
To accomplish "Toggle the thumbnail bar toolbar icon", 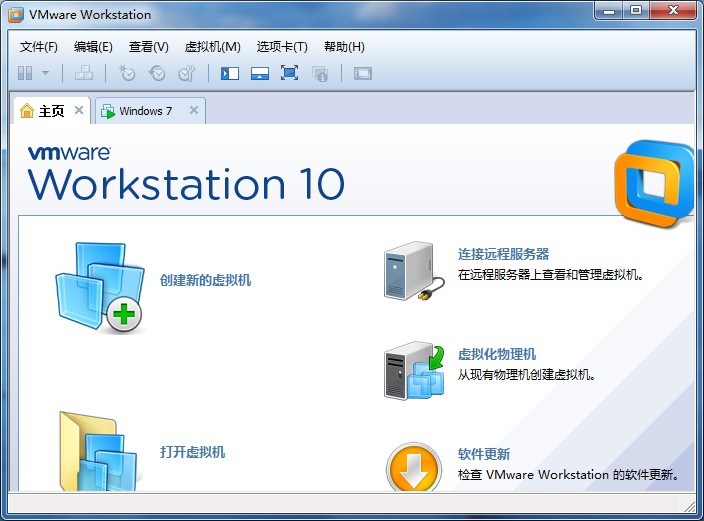I will point(259,73).
